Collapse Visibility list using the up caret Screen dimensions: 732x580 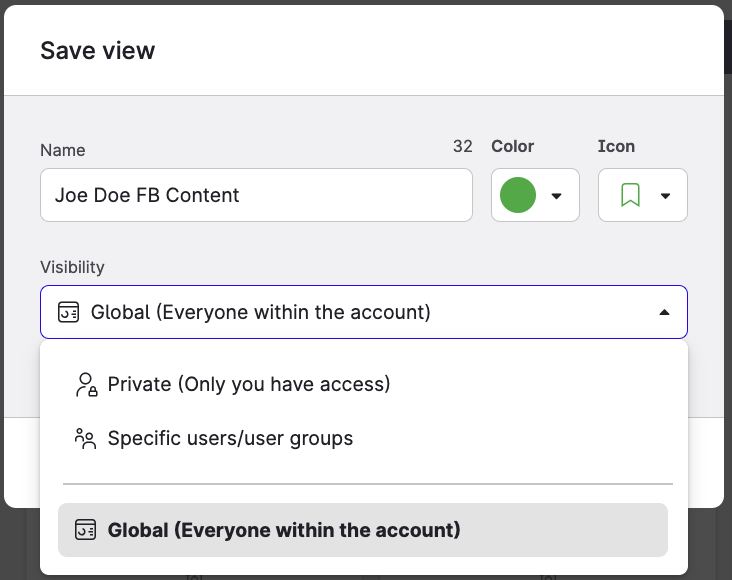pyautogui.click(x=664, y=312)
